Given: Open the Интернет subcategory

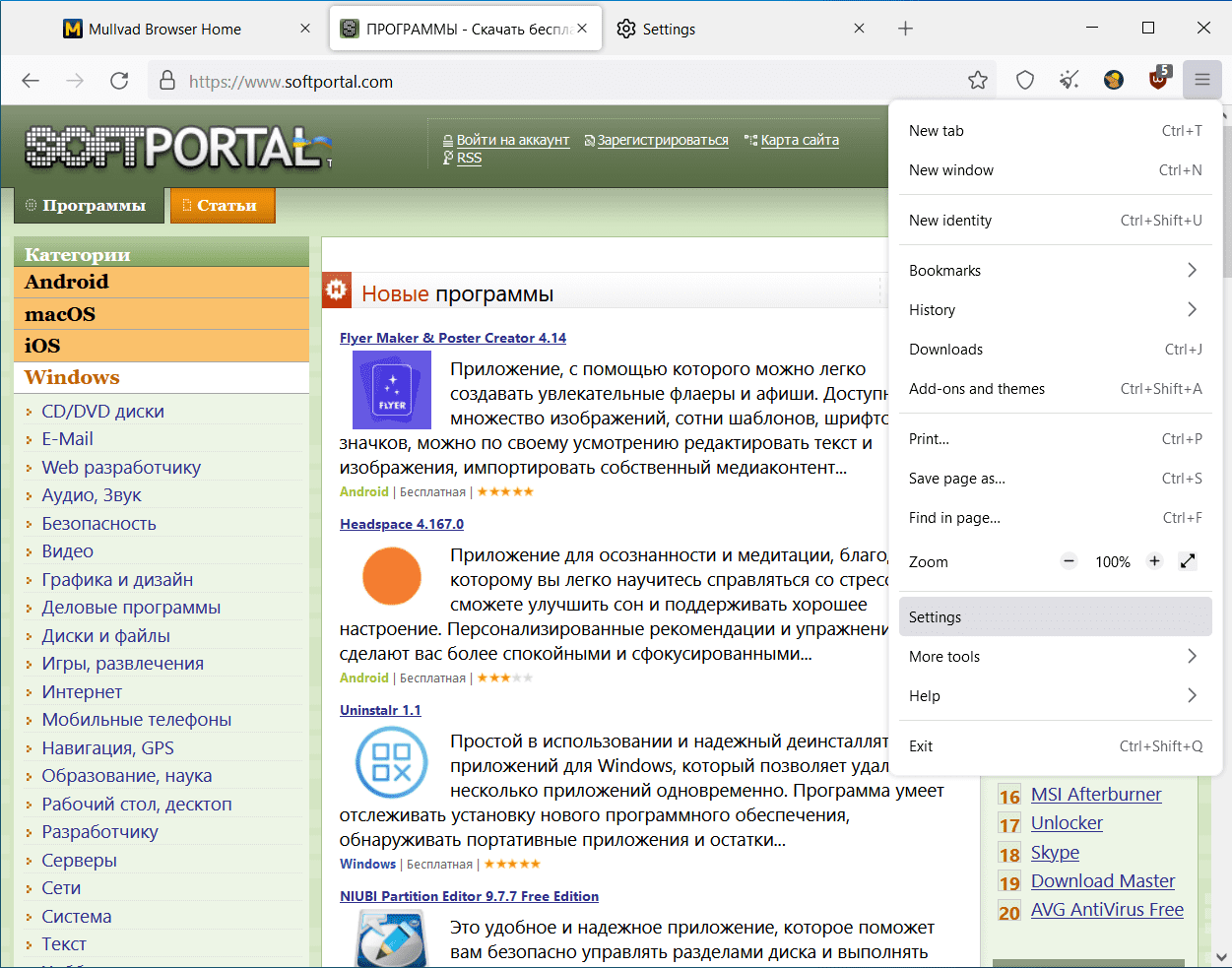Looking at the screenshot, I should tap(82, 692).
